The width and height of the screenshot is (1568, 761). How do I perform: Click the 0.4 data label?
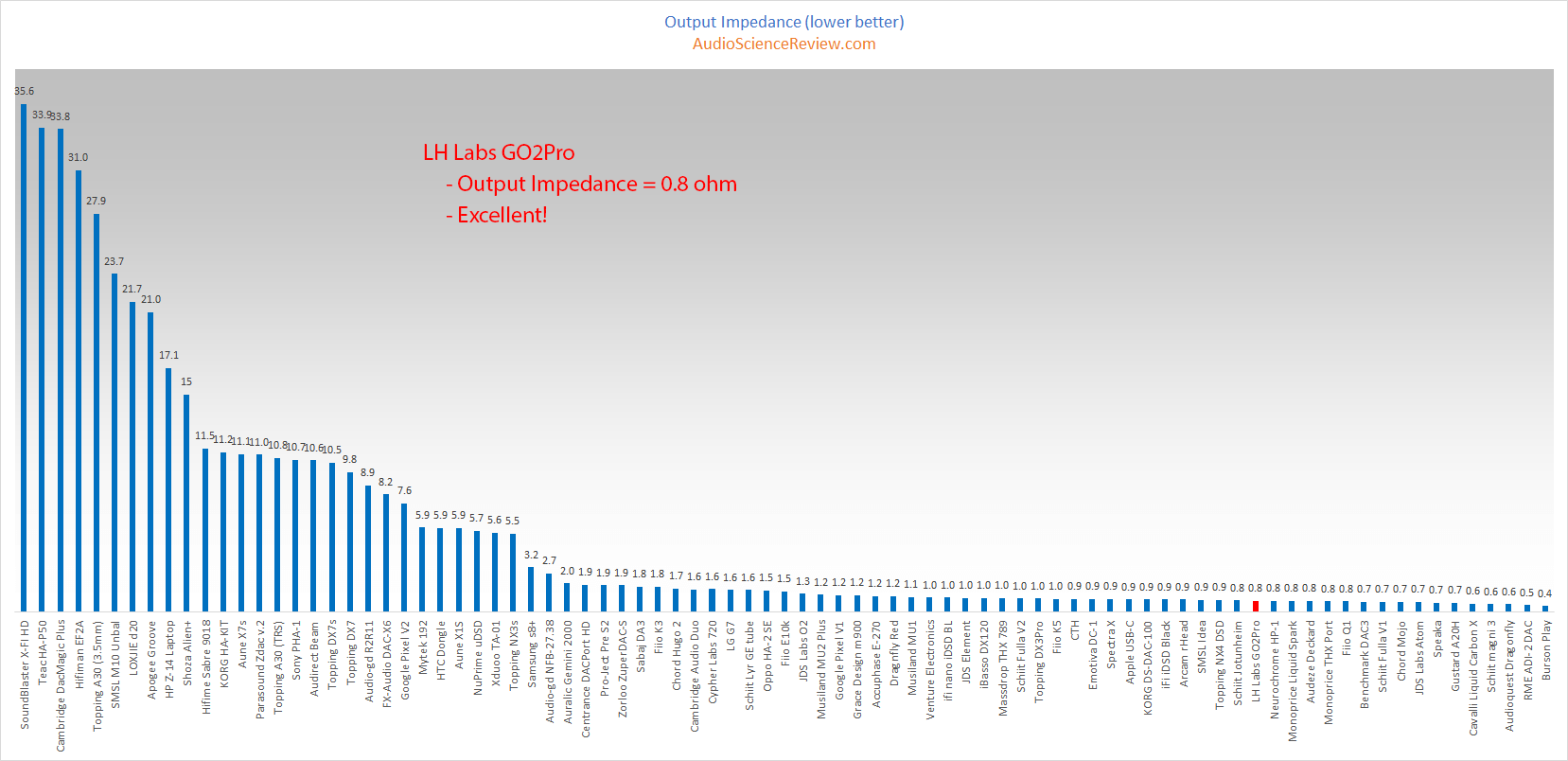[1544, 594]
